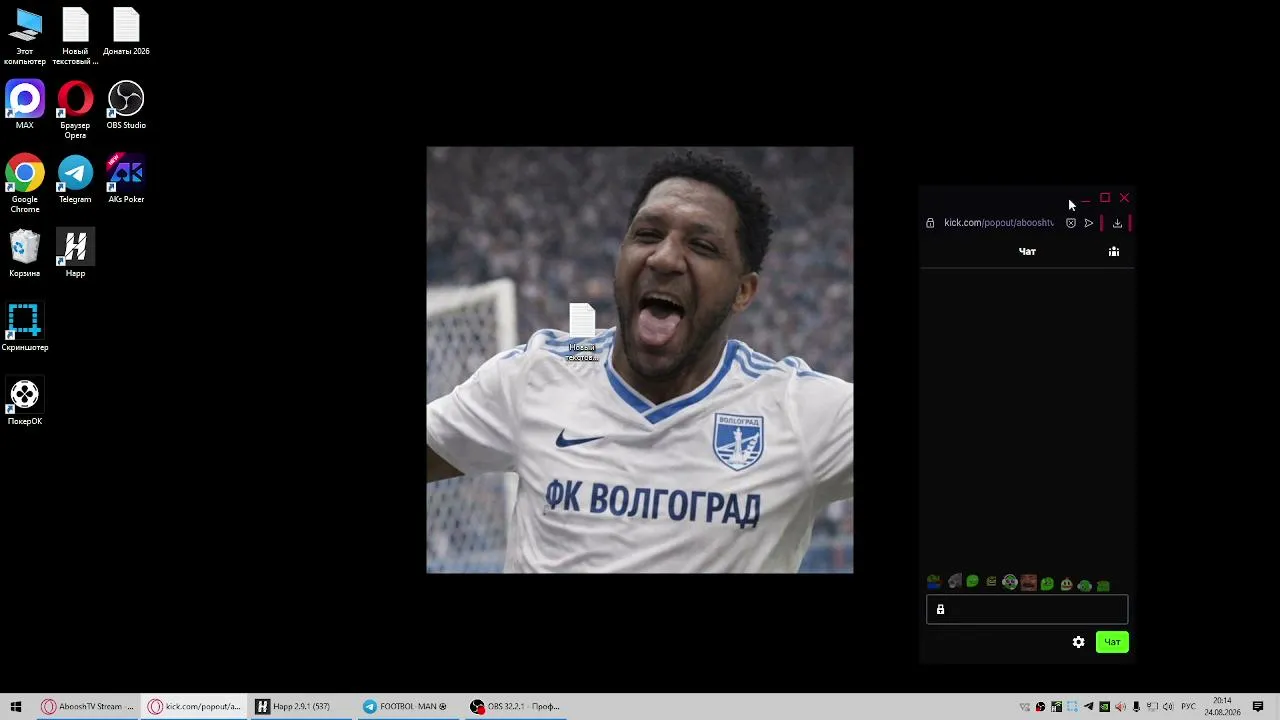1280x720 pixels.
Task: Click the arrow send icon in address bar
Action: [1089, 223]
